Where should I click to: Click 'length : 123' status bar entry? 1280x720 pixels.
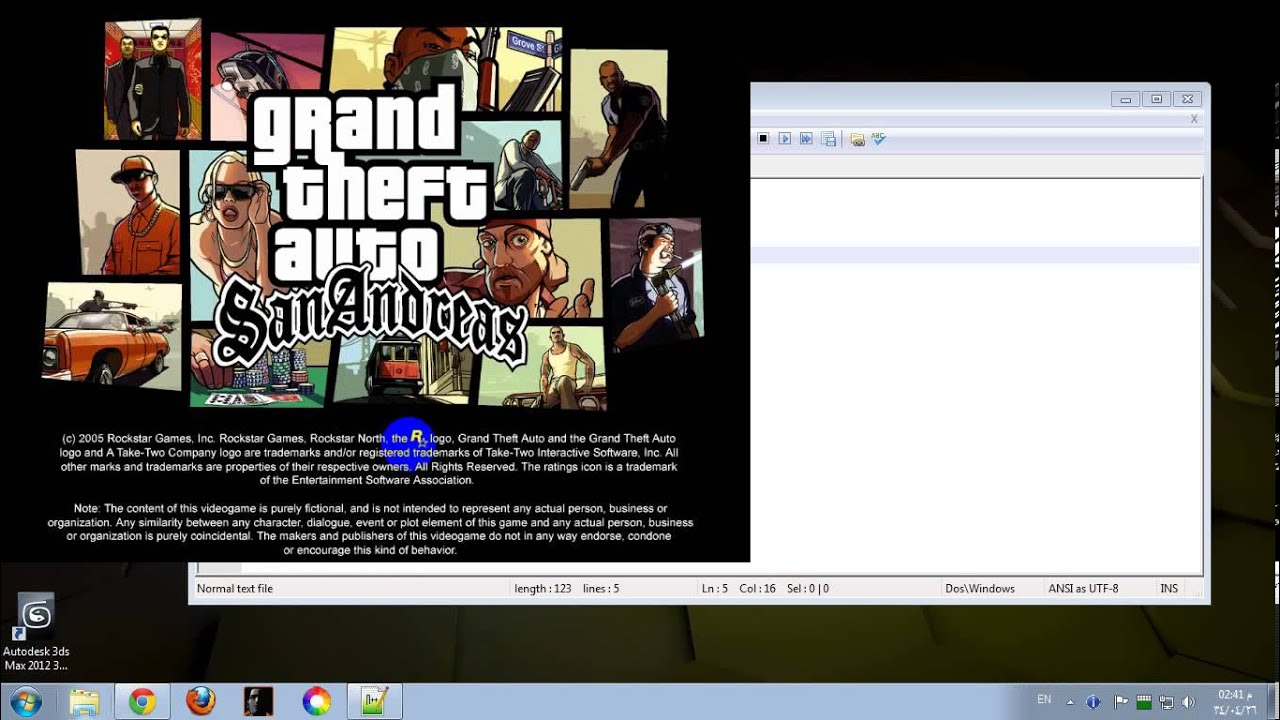pyautogui.click(x=543, y=589)
